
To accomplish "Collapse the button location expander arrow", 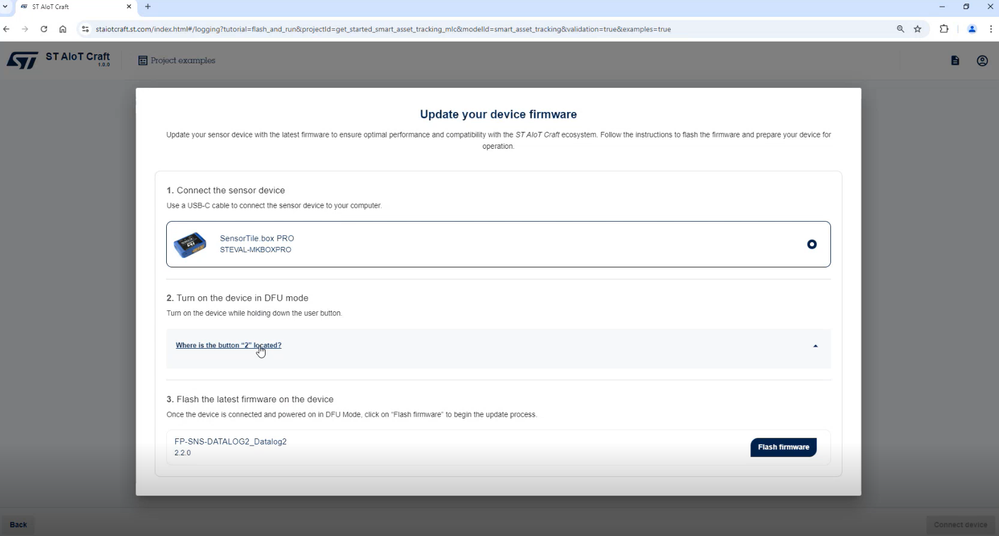I will (x=816, y=346).
